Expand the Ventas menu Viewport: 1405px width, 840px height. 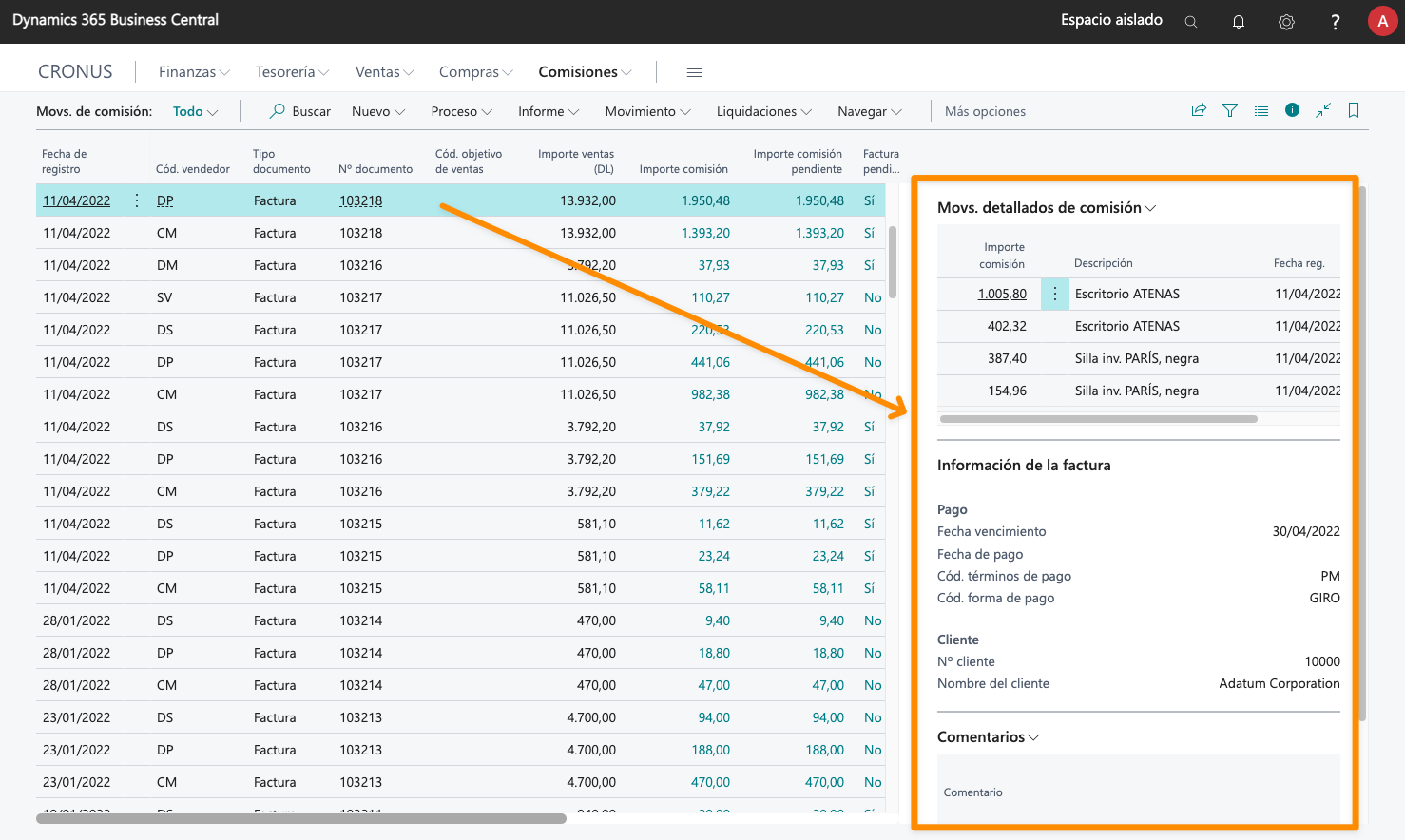tap(384, 72)
